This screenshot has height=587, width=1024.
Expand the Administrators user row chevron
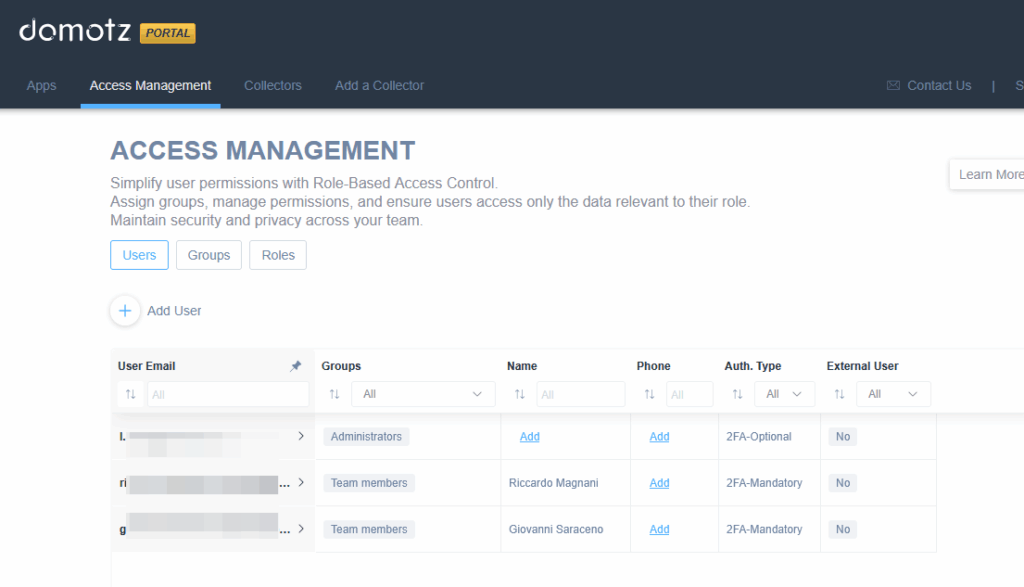pyautogui.click(x=301, y=436)
